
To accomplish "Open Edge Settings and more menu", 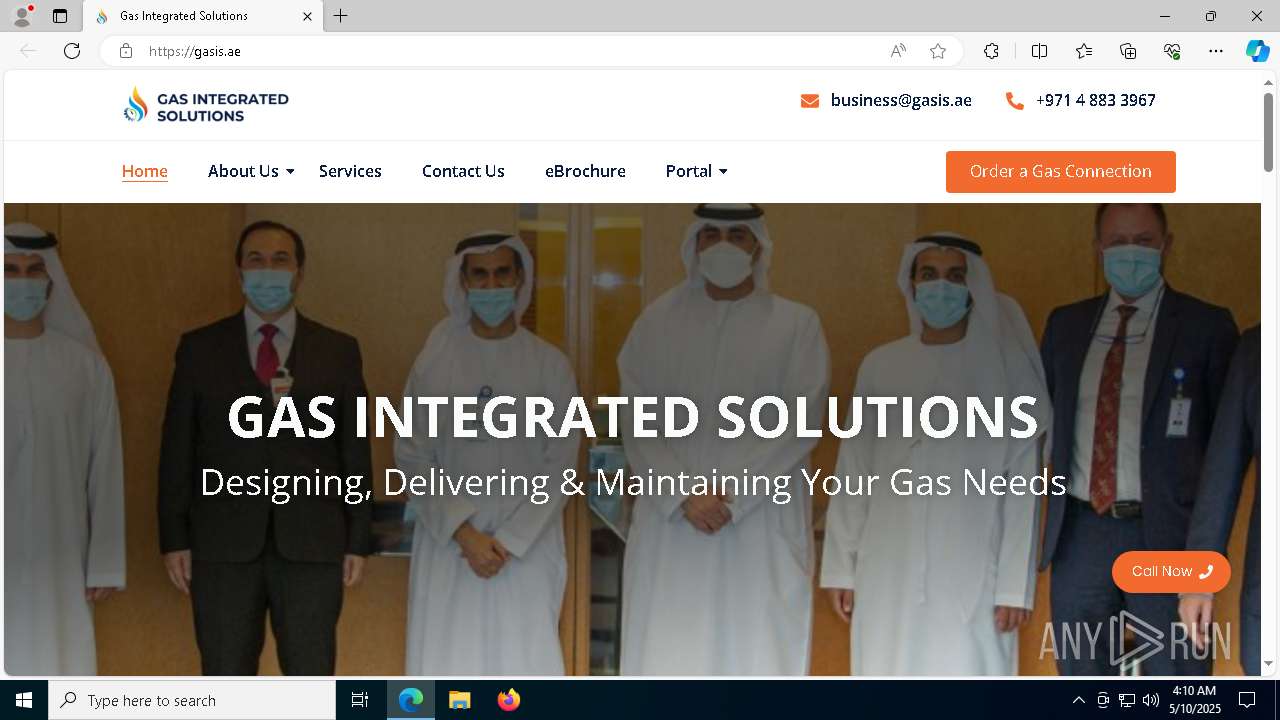I will click(1216, 51).
